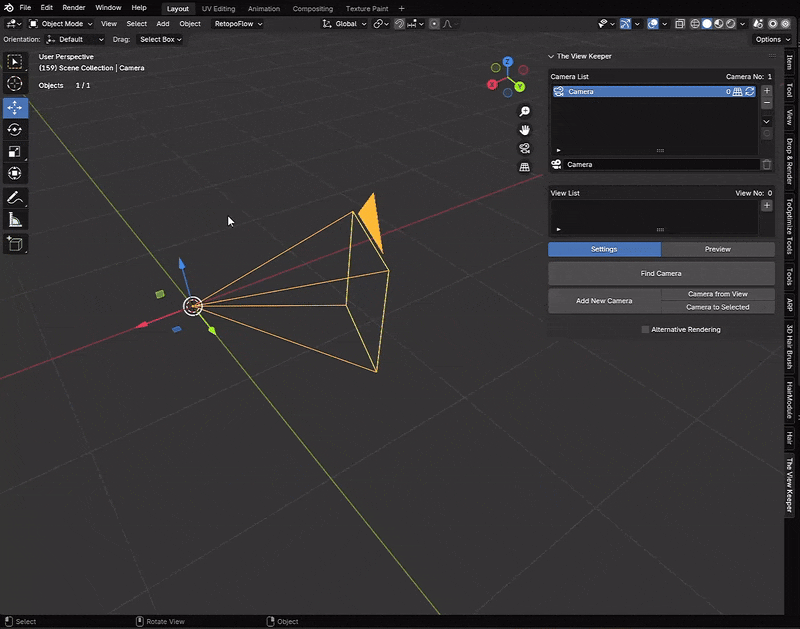Click the editor type icon

click(x=13, y=23)
